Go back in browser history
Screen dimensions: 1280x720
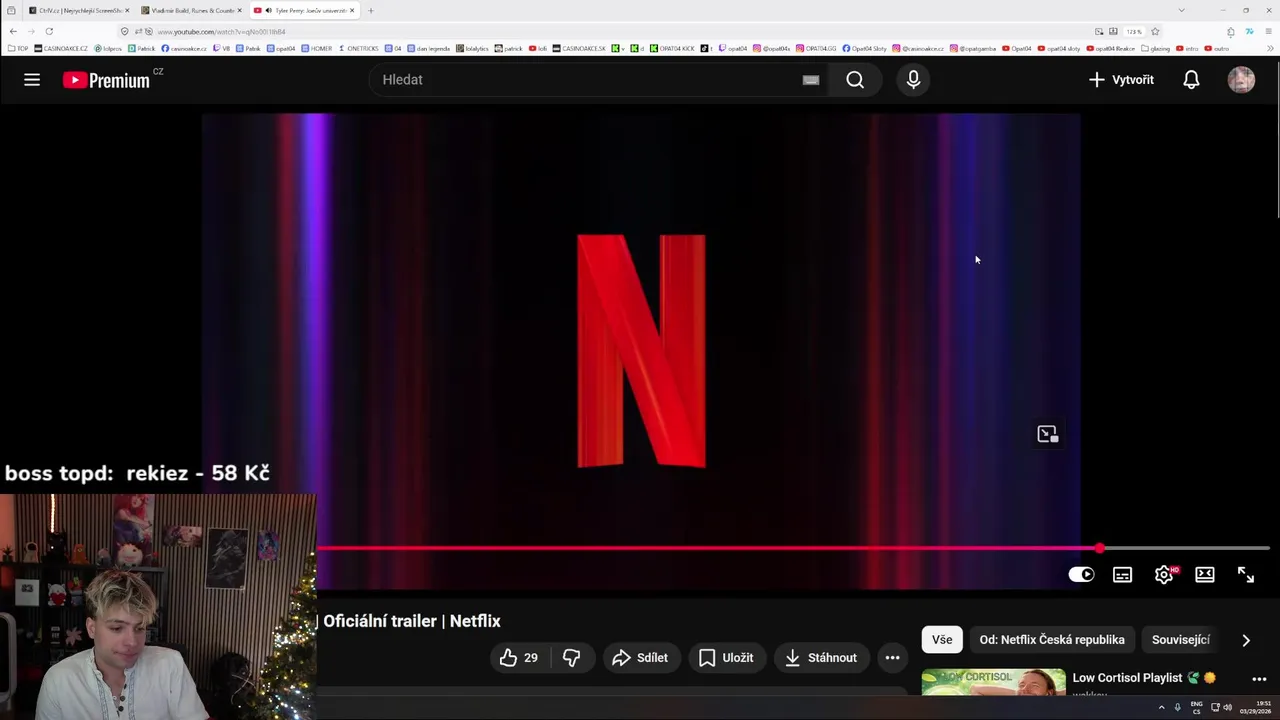click(x=13, y=31)
